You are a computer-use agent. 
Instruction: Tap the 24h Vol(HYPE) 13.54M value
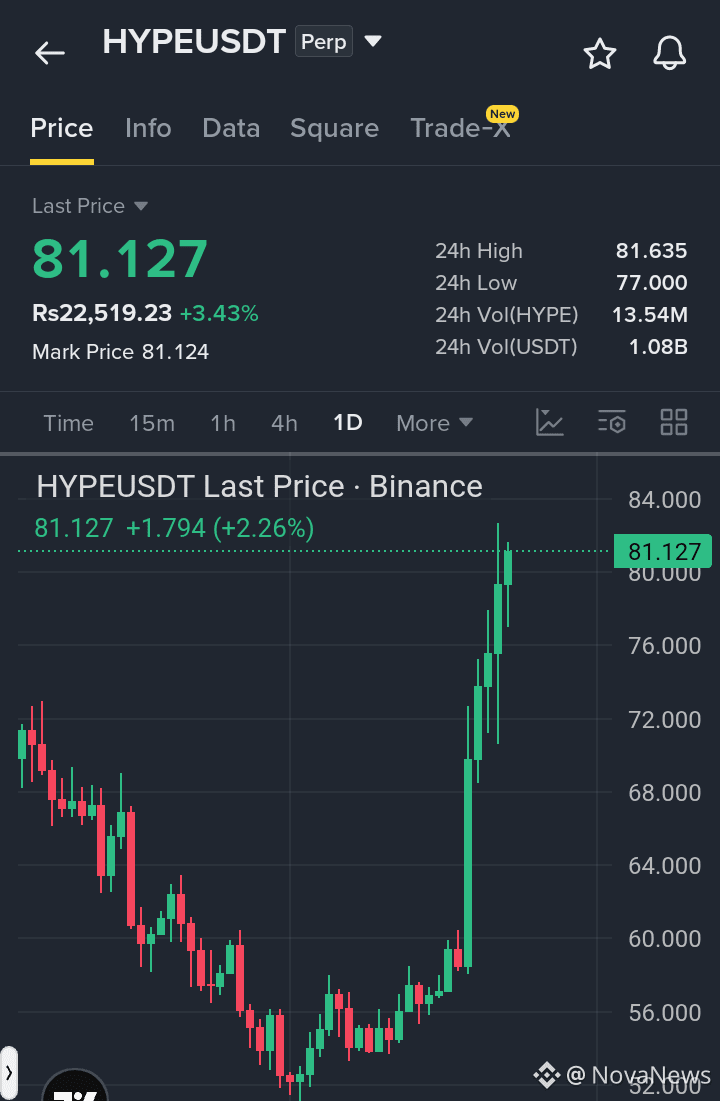pos(650,315)
